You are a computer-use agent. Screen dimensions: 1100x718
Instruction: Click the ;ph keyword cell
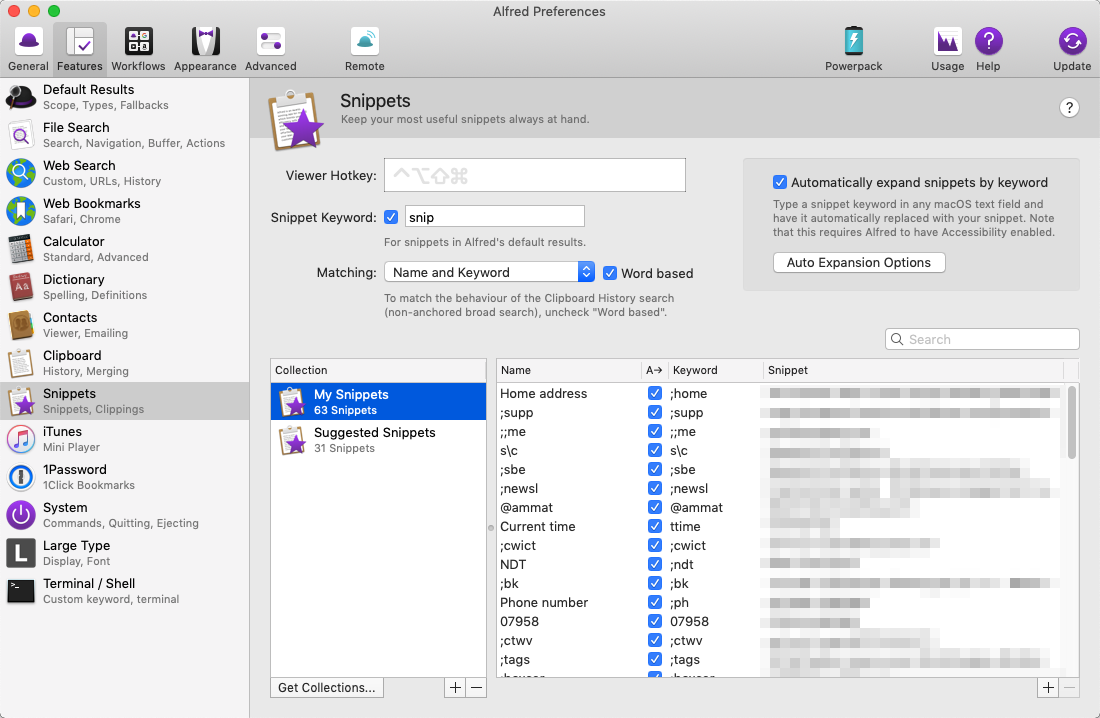pyautogui.click(x=679, y=602)
